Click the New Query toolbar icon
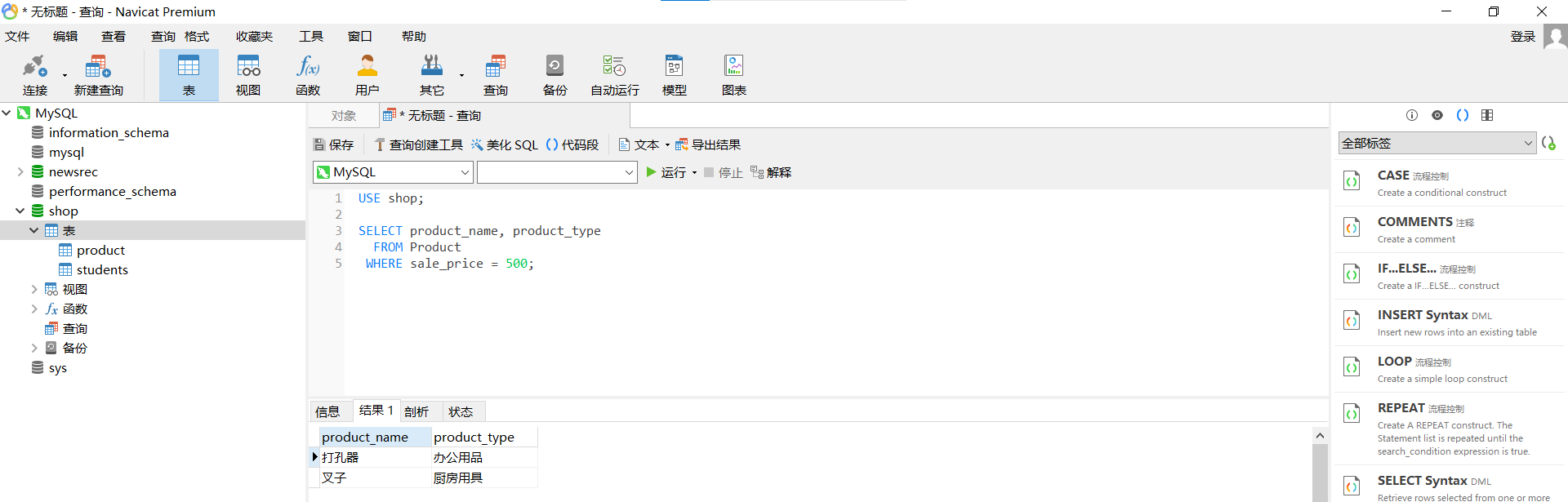 98,74
